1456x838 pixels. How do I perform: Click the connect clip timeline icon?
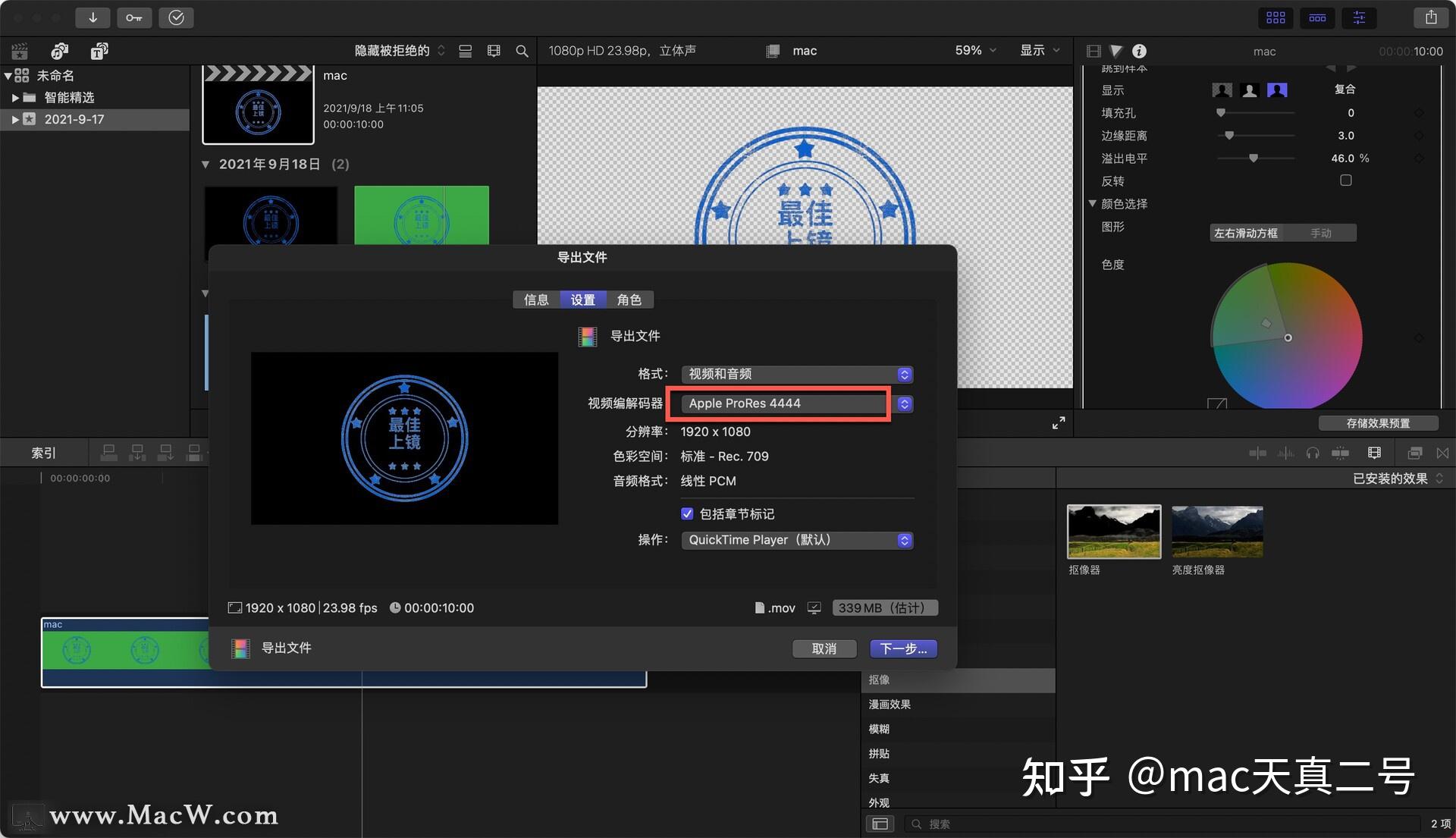pos(108,453)
